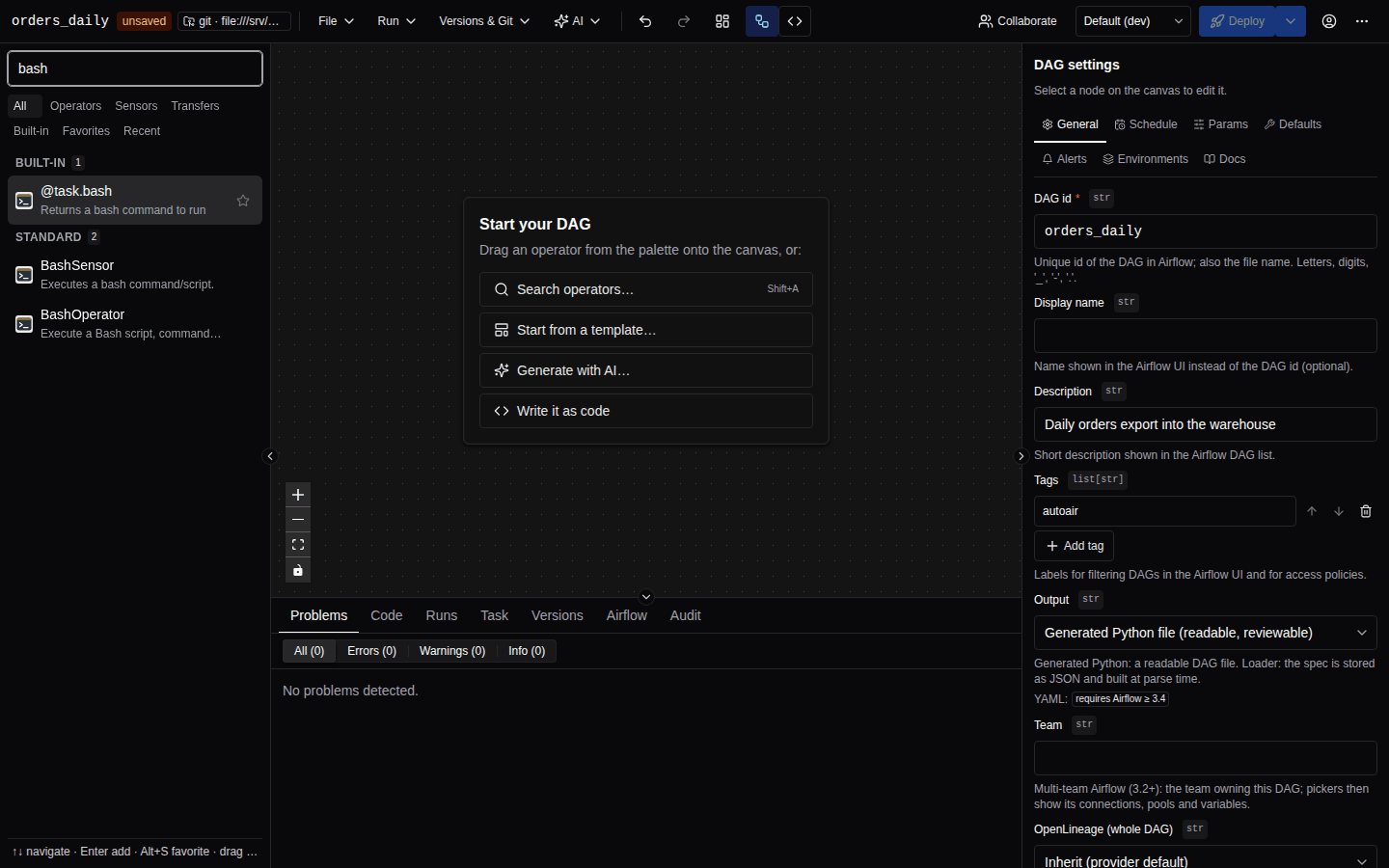
Task: Click the redo arrow icon
Action: (684, 21)
